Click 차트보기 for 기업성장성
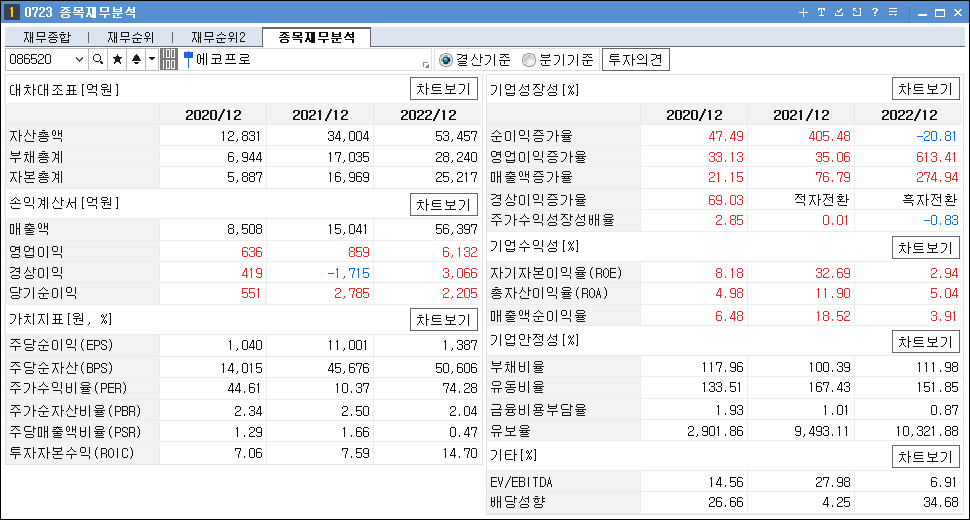The height and width of the screenshot is (520, 970). pos(925,89)
